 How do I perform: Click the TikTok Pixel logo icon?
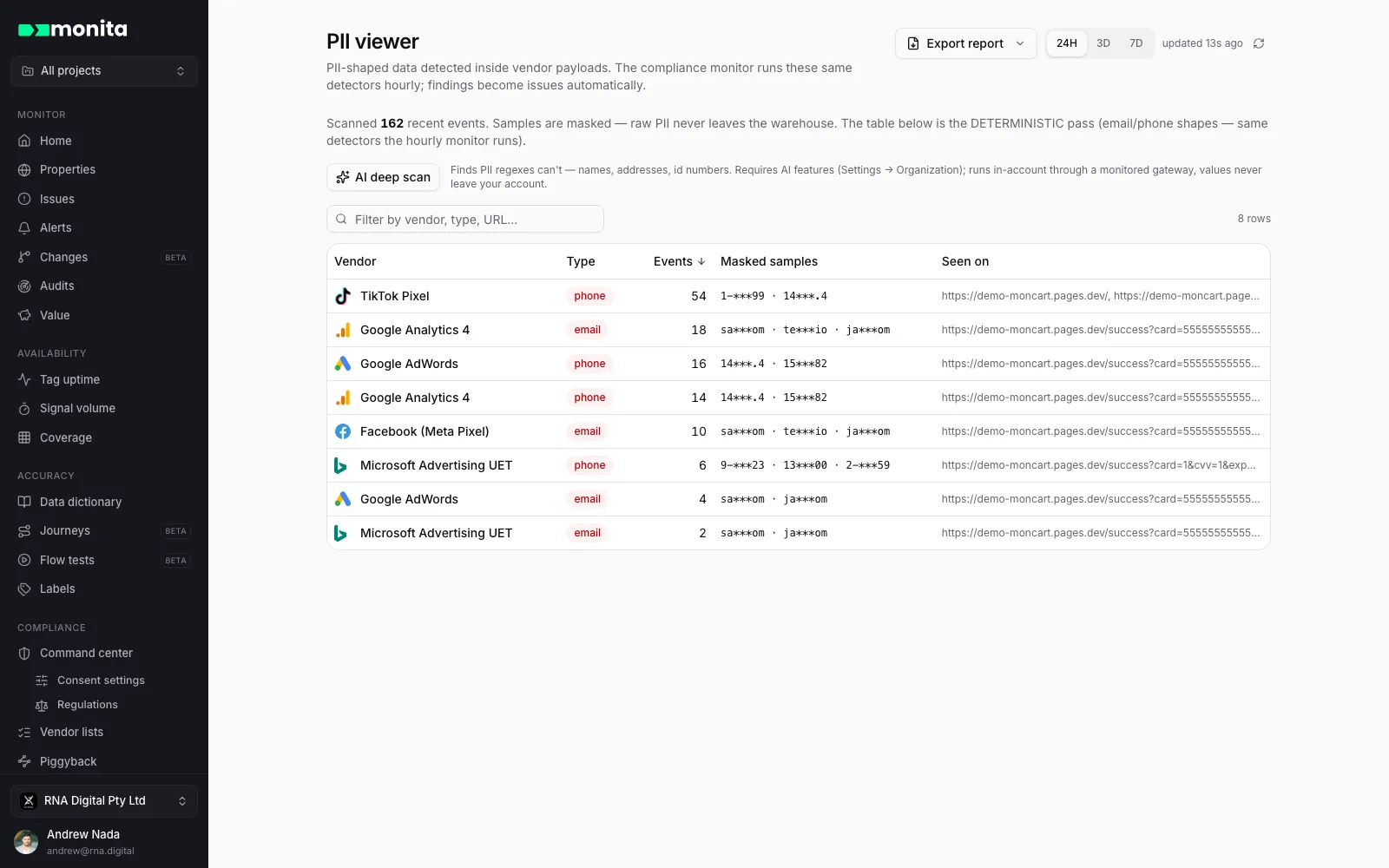[x=343, y=296]
